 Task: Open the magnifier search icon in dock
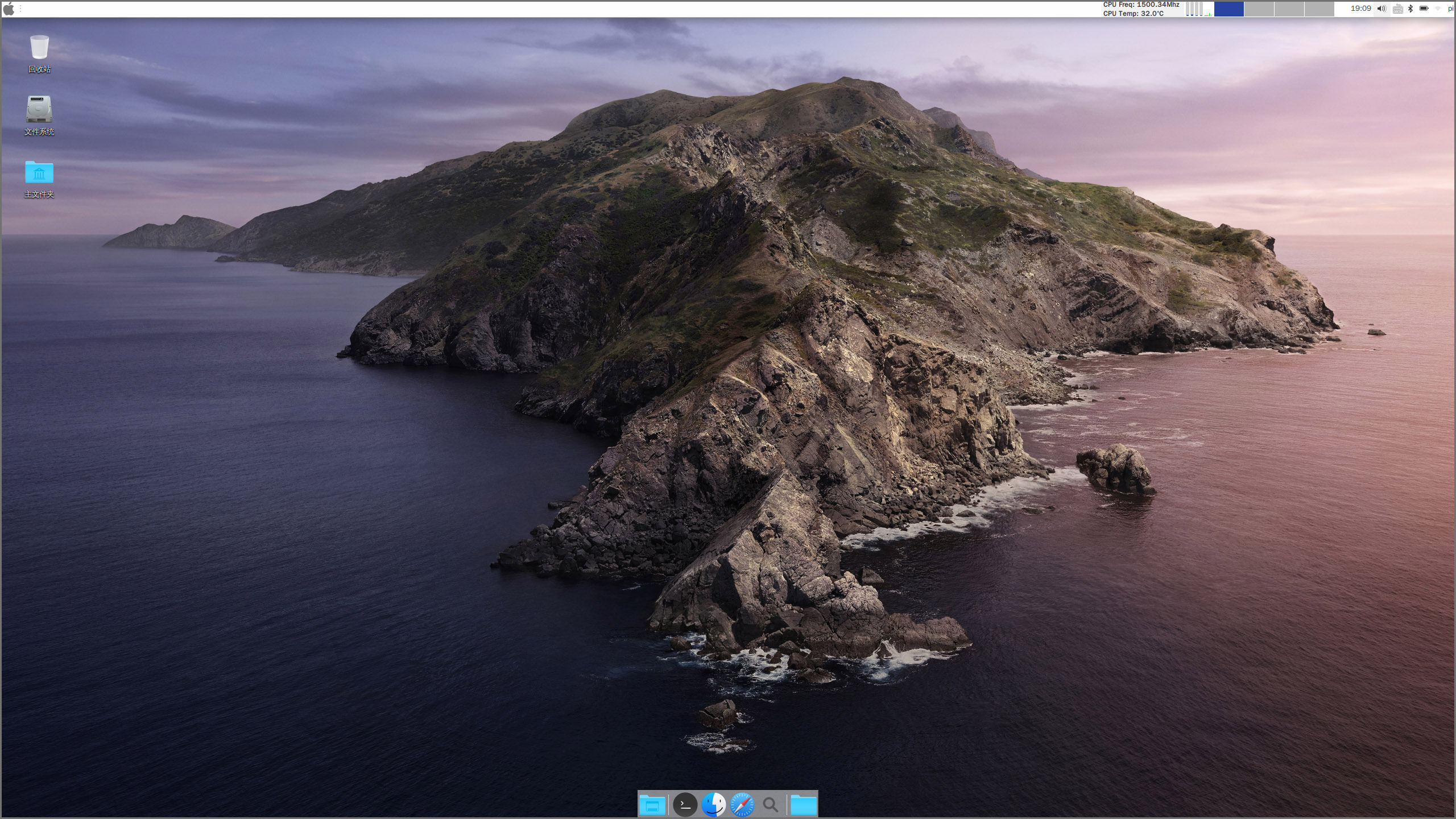pyautogui.click(x=770, y=805)
